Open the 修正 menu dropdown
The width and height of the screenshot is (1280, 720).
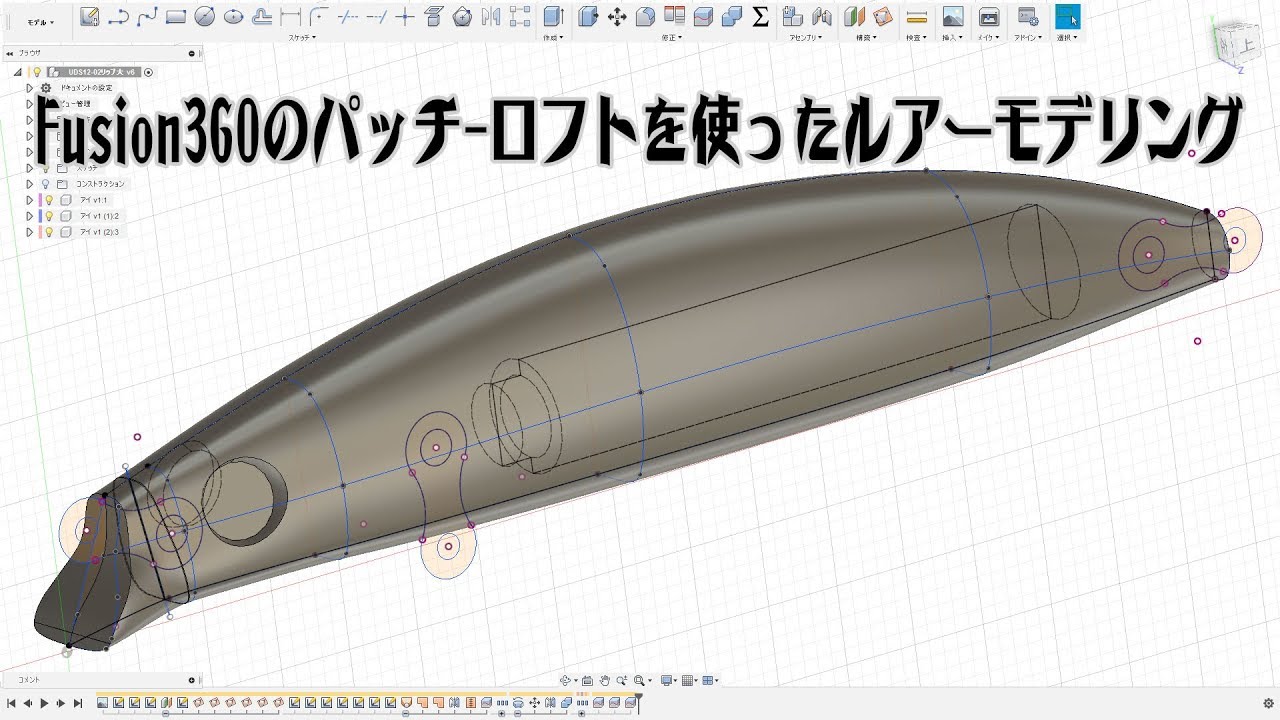(672, 38)
